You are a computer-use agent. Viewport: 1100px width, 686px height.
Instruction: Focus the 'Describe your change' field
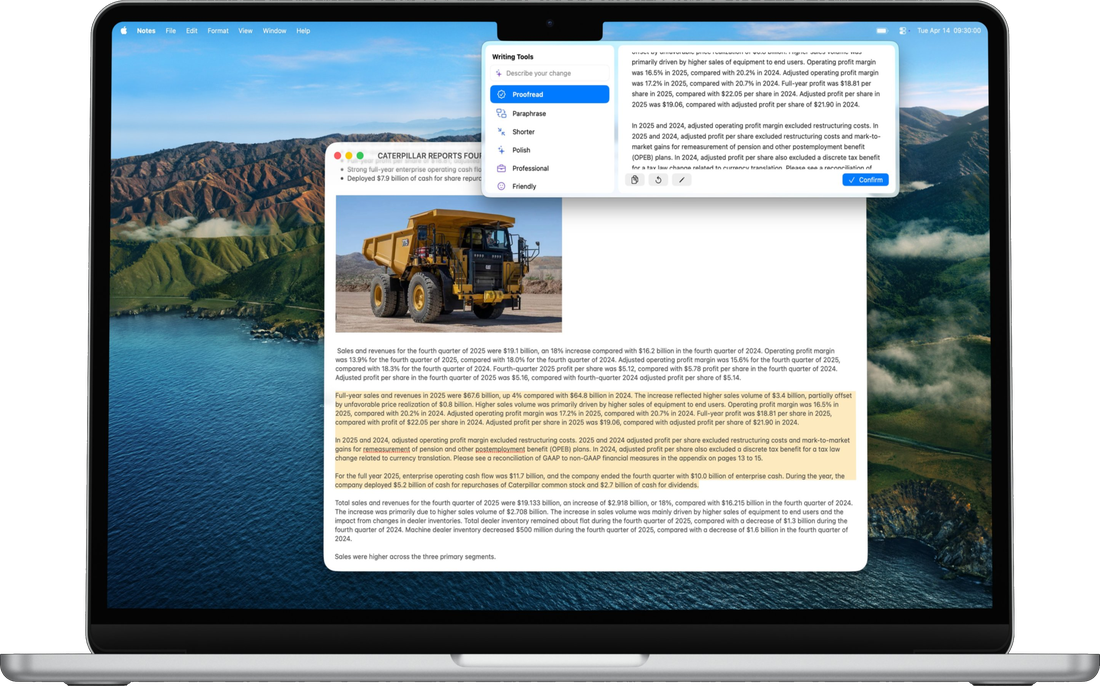click(x=549, y=73)
